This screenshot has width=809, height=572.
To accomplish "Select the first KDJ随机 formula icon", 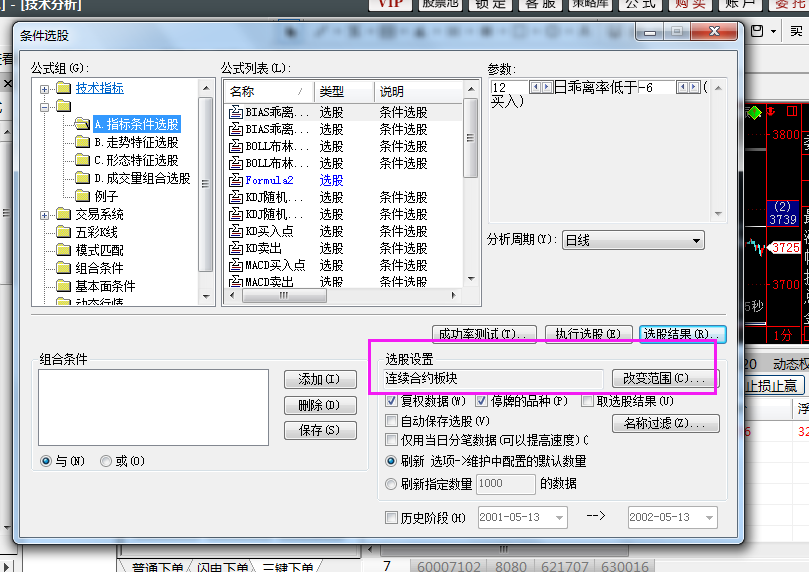I will click(x=236, y=198).
